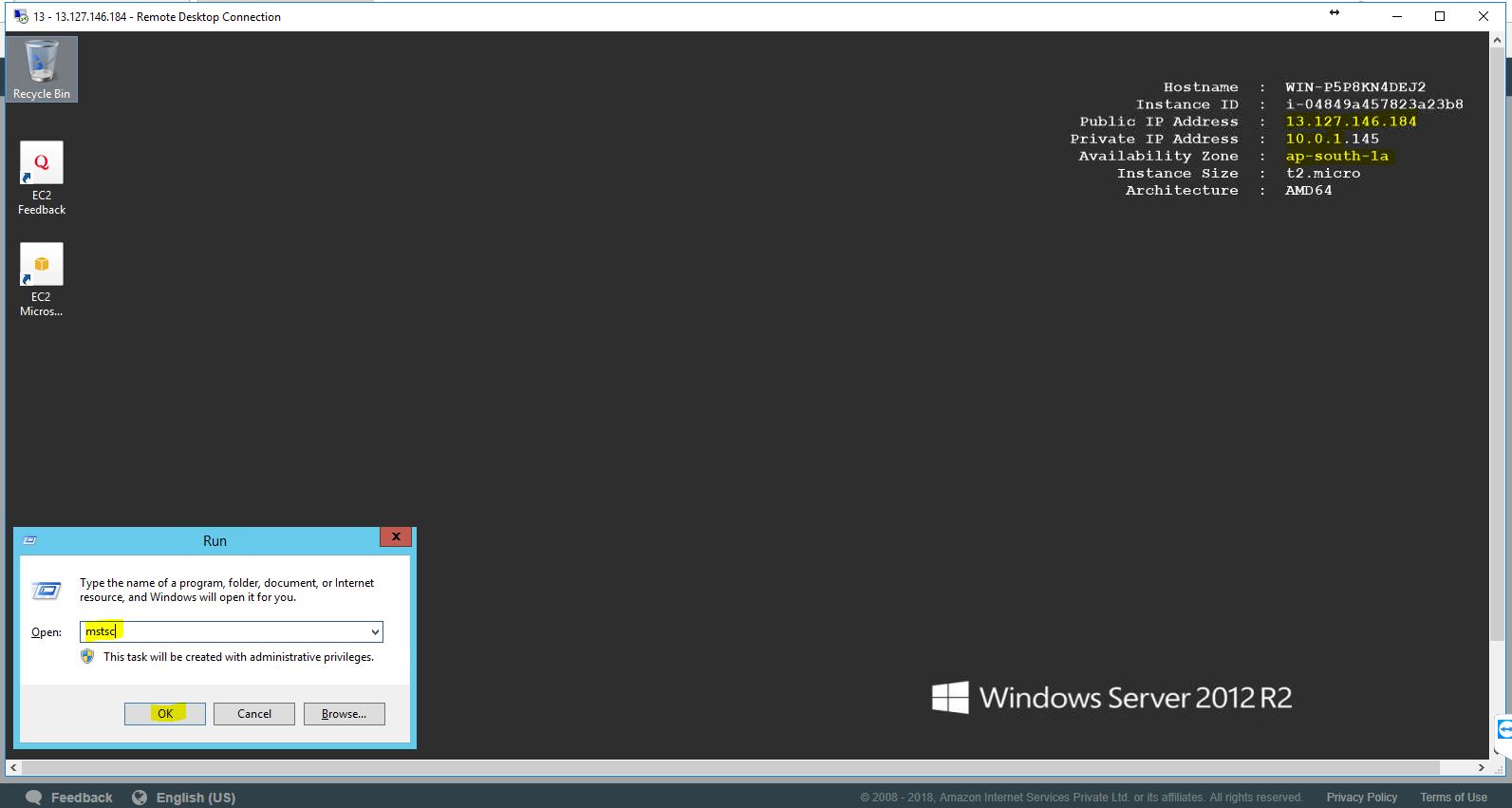Close the Run dialog with X
Screen dimensions: 1512x808
coord(396,537)
